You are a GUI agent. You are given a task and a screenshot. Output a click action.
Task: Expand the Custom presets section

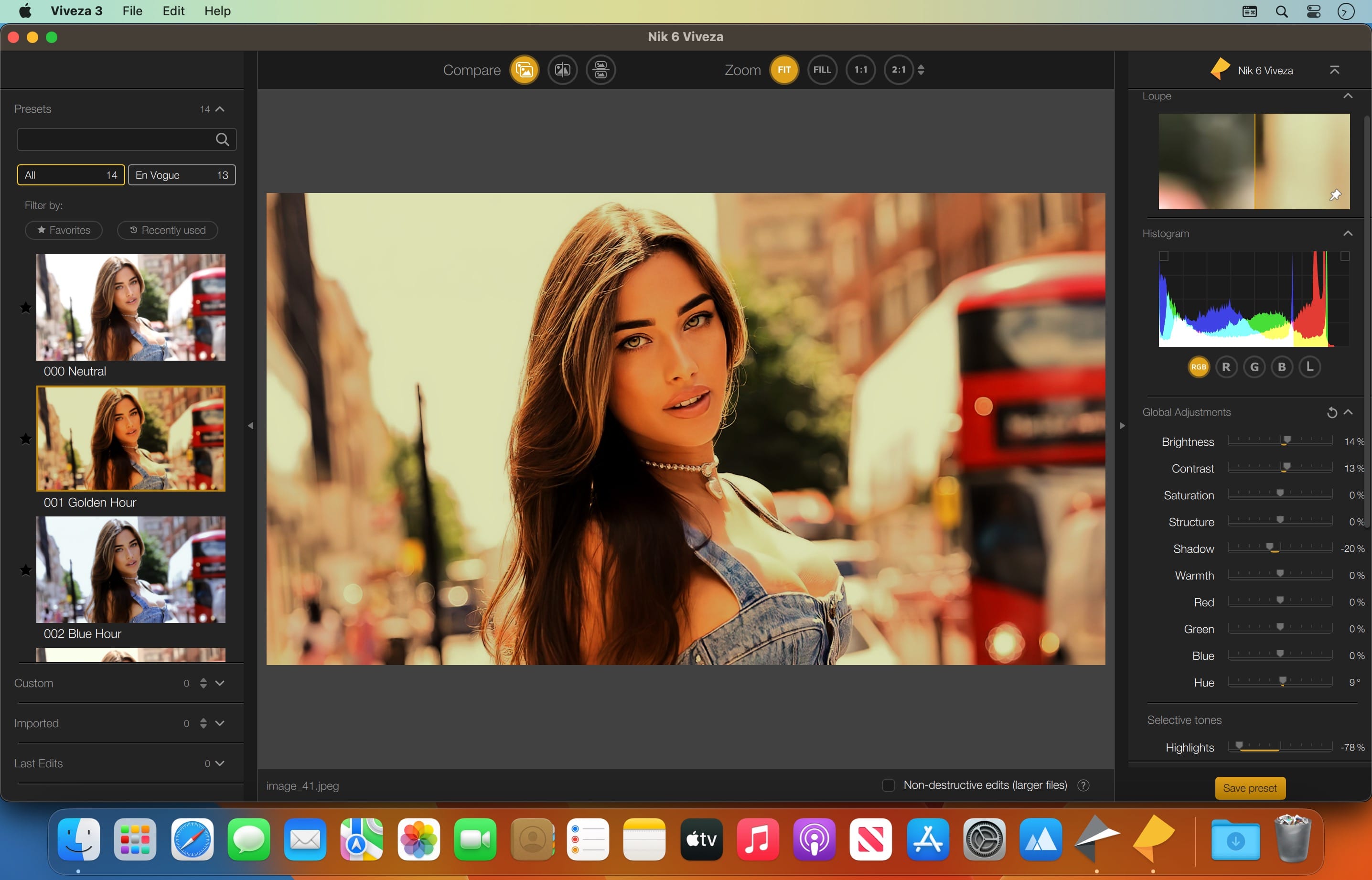219,684
